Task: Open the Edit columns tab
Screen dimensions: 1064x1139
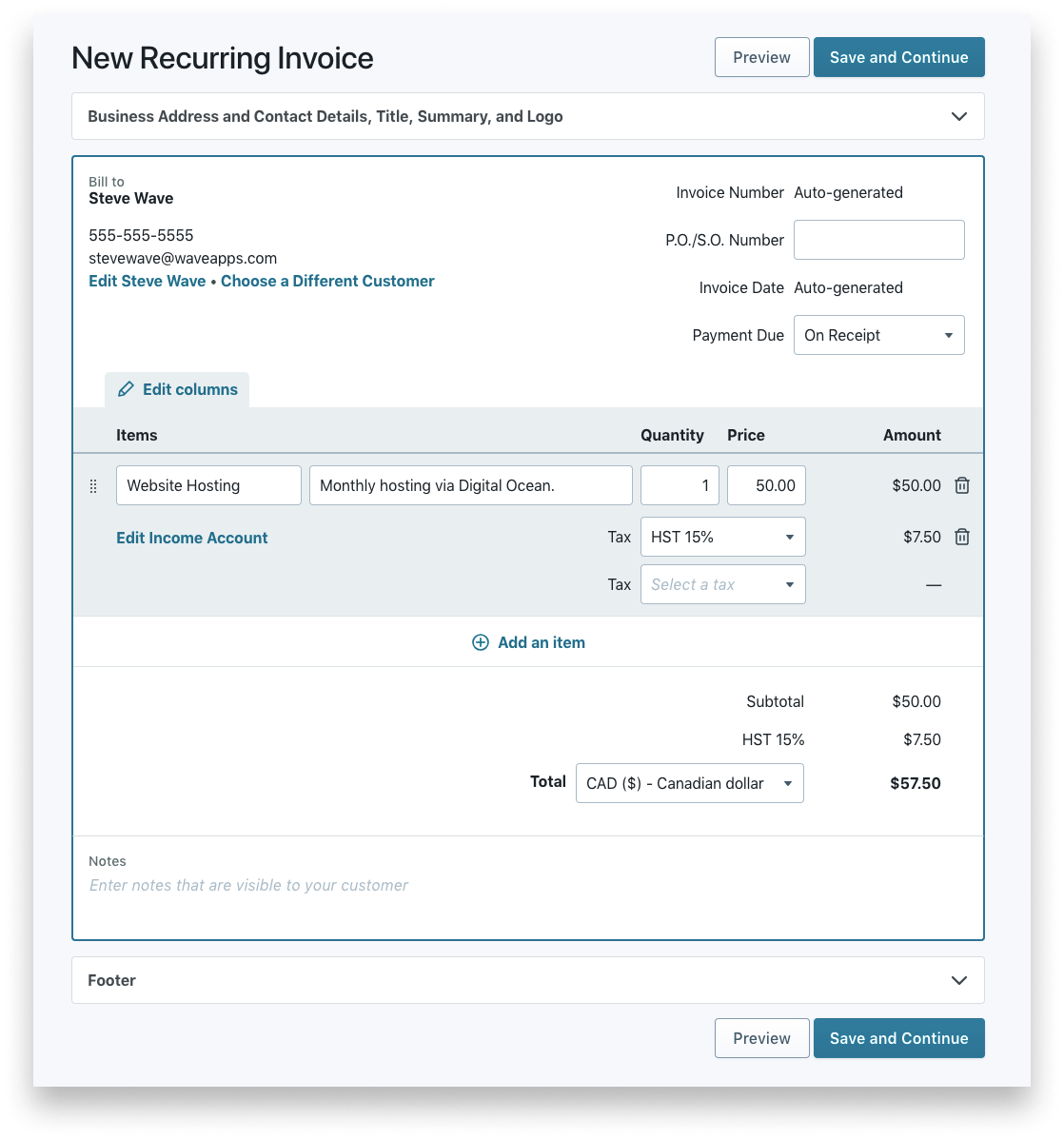Action: coord(177,389)
